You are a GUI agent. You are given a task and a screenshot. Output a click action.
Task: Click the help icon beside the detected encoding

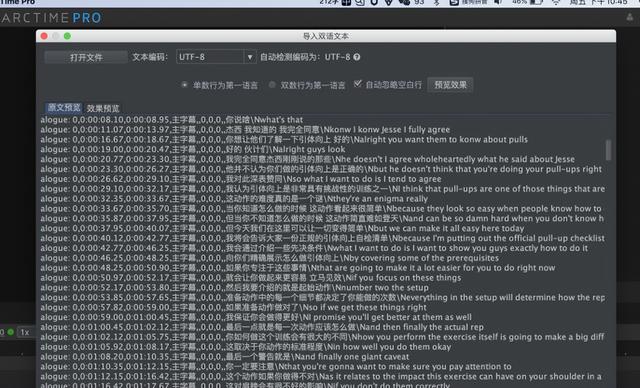pos(357,57)
